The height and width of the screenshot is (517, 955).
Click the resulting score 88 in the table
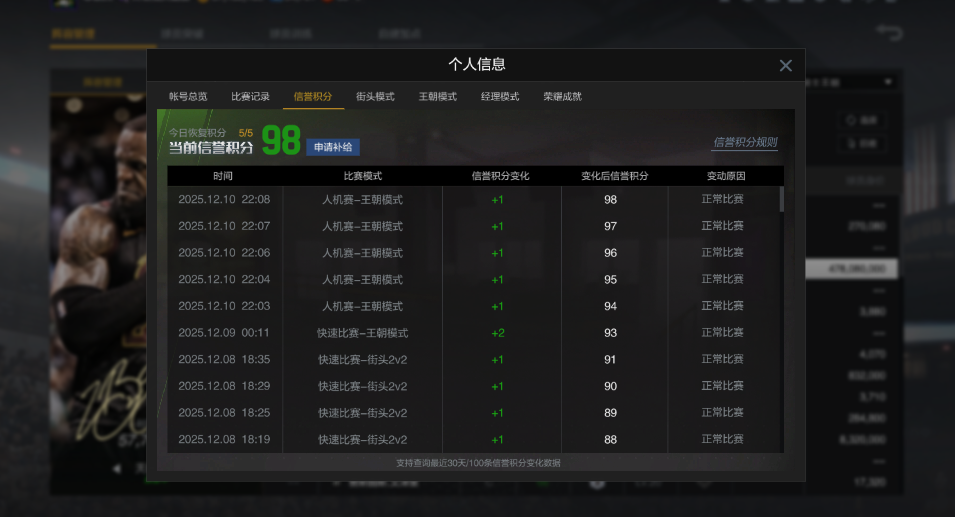[610, 440]
